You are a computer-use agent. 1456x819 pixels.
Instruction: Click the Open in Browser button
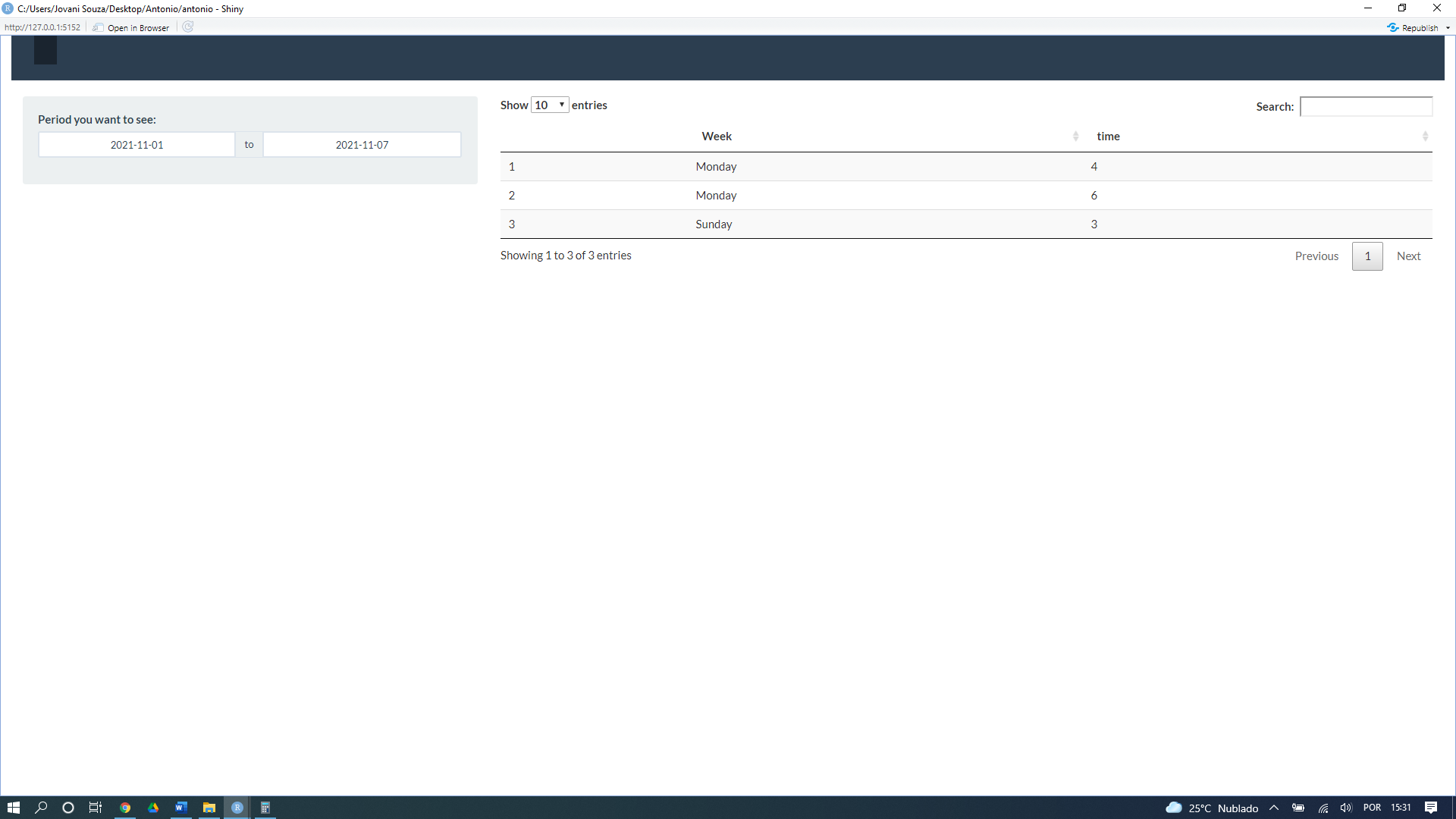[131, 27]
